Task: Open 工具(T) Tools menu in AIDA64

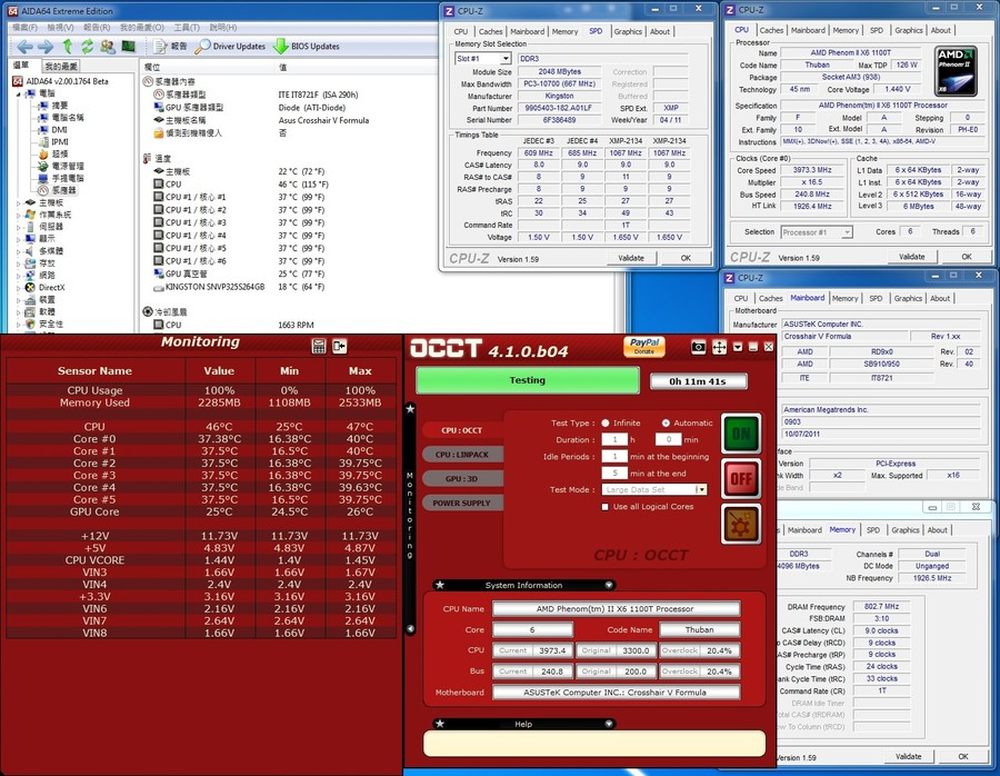Action: click(187, 27)
